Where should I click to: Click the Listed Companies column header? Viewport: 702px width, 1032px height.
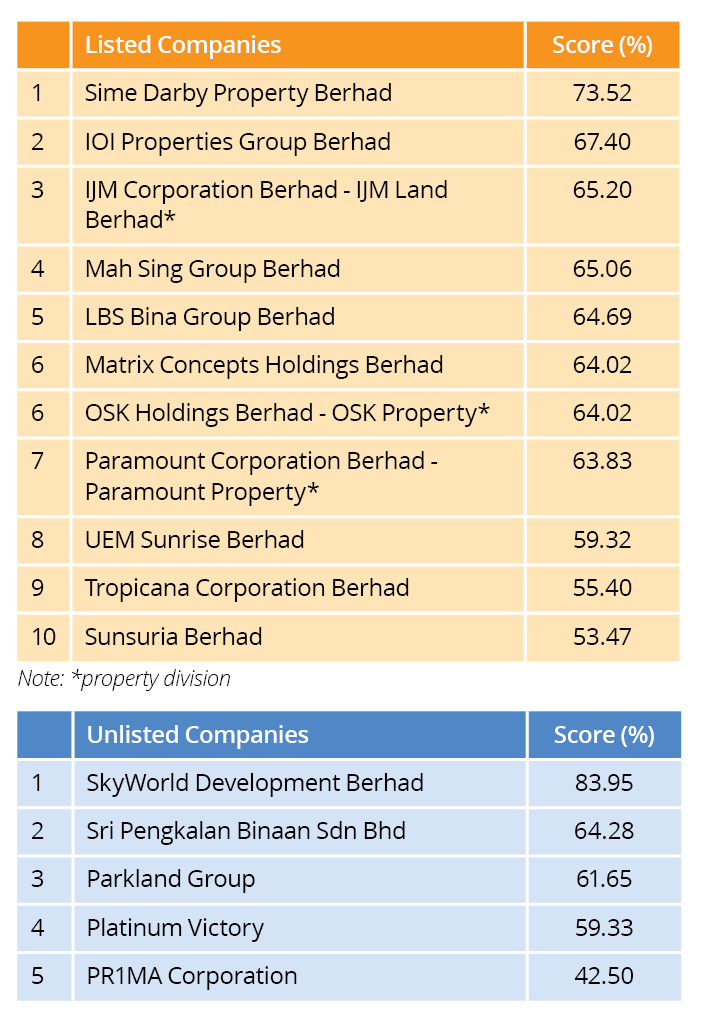click(183, 45)
